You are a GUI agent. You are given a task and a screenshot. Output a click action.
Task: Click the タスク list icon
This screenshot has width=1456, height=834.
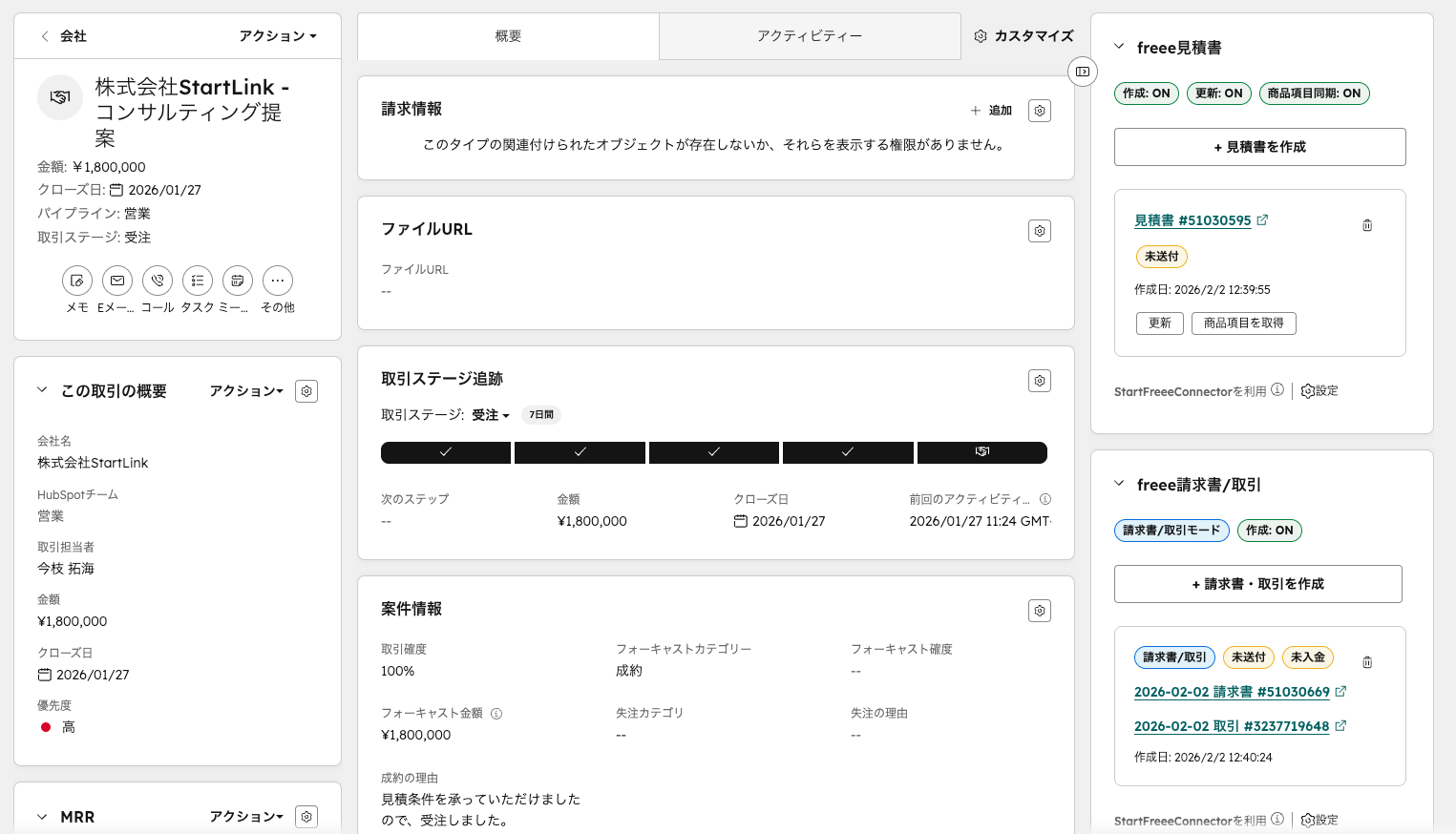[198, 281]
